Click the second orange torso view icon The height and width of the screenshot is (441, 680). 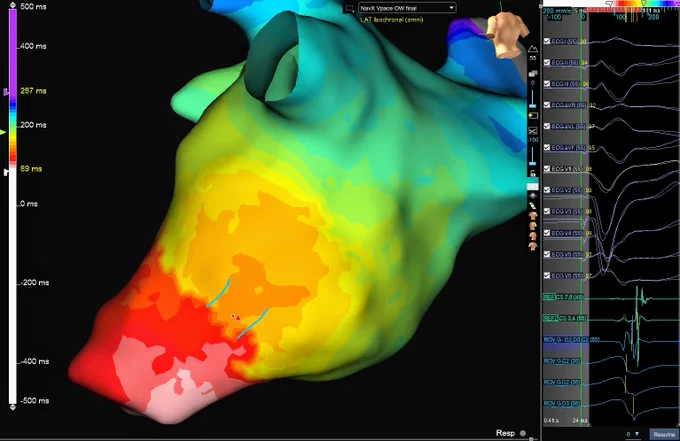(533, 226)
